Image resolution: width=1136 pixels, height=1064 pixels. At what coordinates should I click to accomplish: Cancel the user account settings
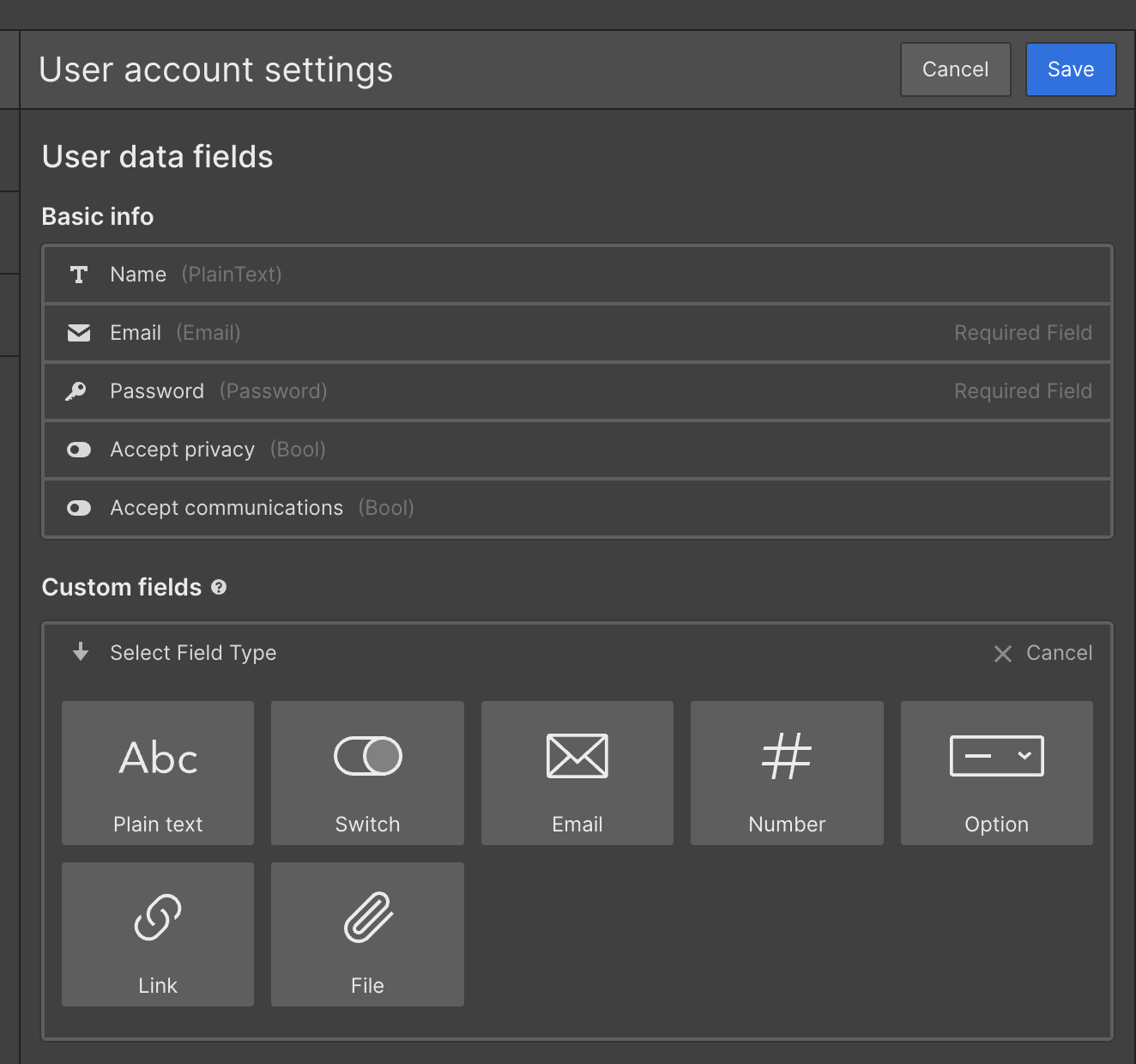(x=955, y=70)
